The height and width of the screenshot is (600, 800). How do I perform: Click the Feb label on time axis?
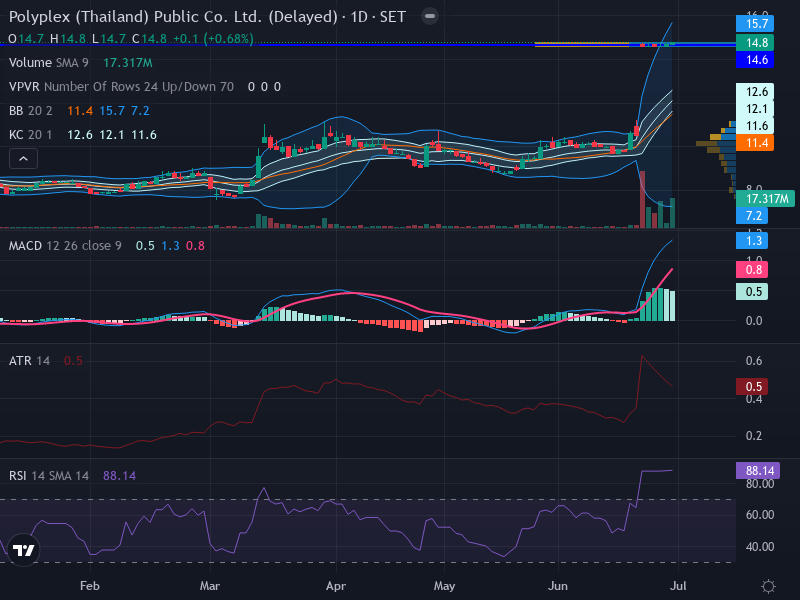point(90,586)
